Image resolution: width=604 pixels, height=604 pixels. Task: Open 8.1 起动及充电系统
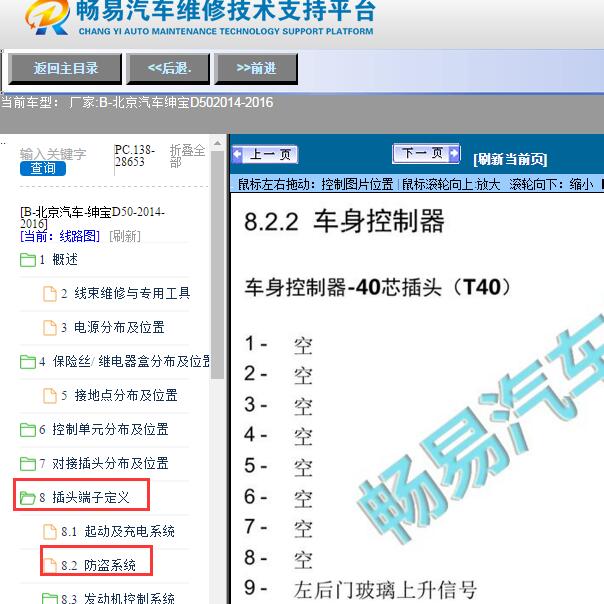point(117,532)
